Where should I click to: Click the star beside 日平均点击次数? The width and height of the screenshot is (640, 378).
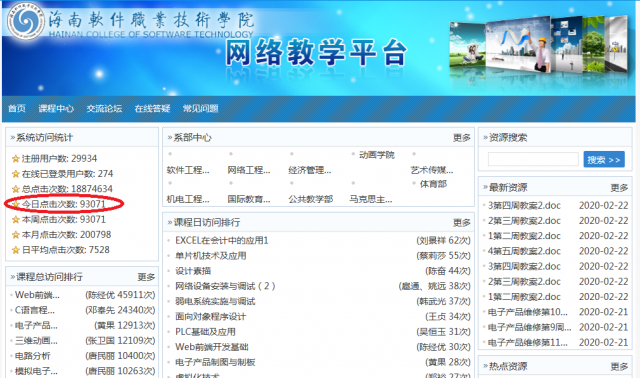[16, 250]
